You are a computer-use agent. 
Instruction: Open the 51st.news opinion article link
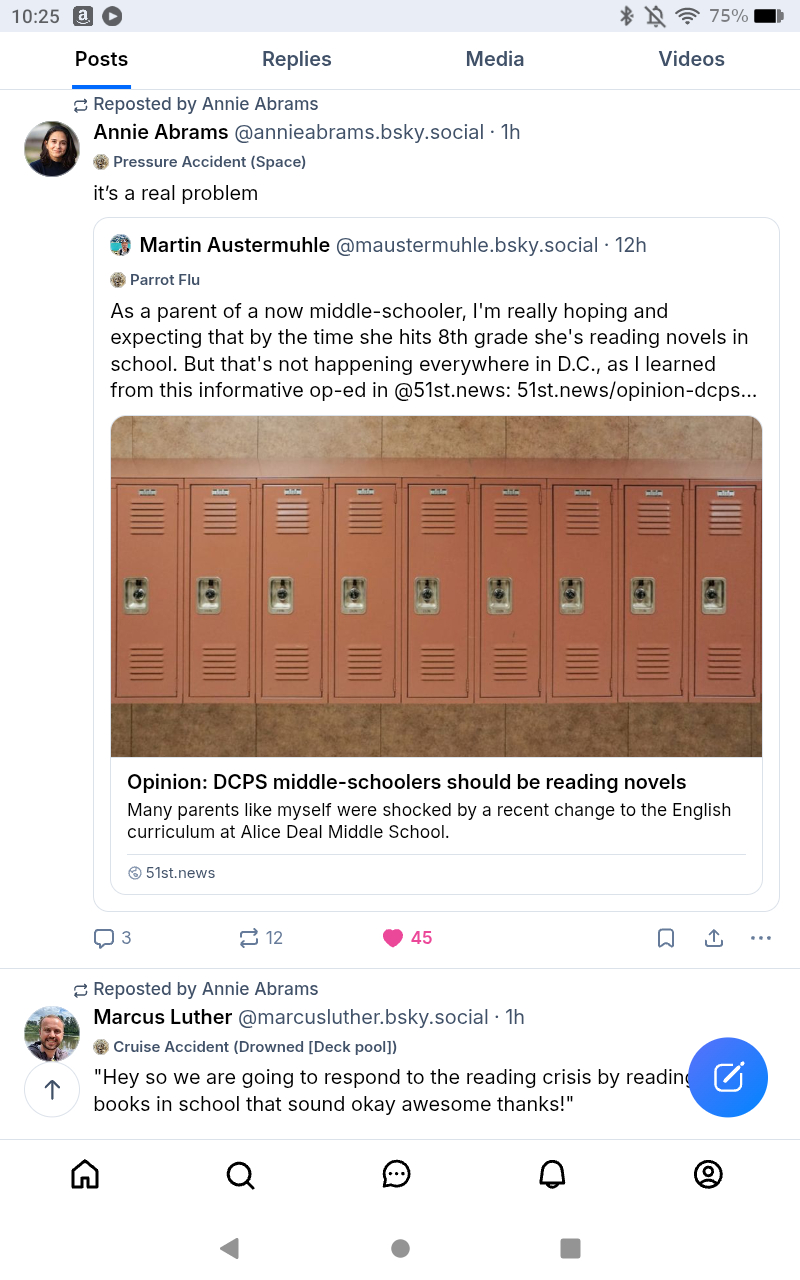tap(406, 782)
